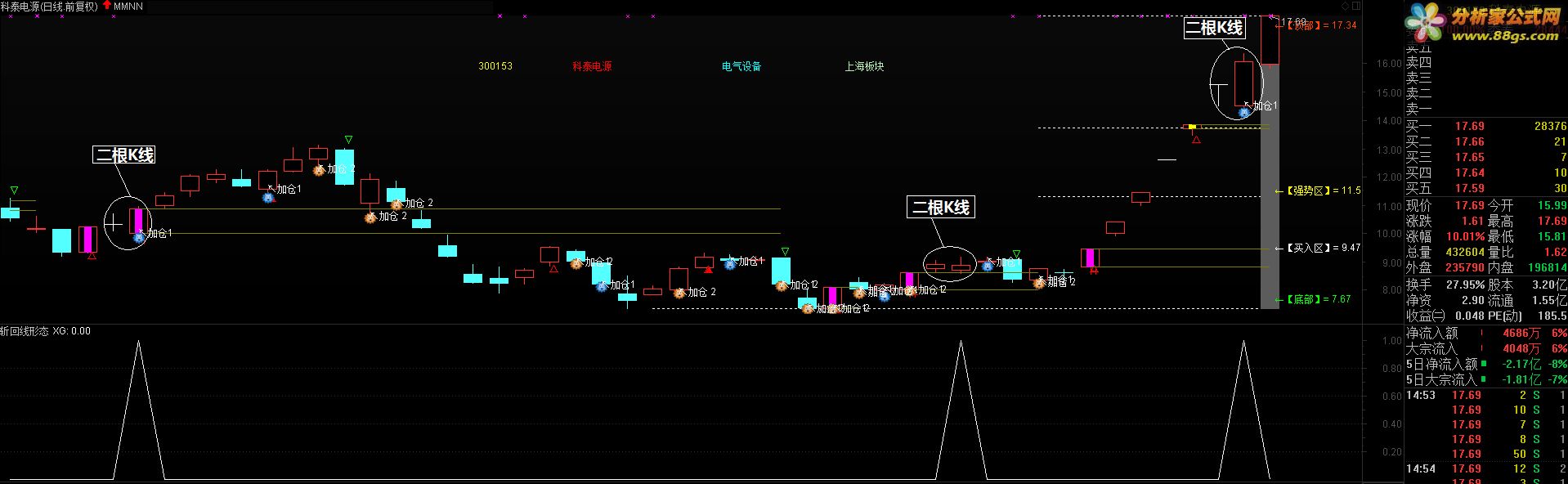Click the 换手 27.95% value

[x=1464, y=285]
